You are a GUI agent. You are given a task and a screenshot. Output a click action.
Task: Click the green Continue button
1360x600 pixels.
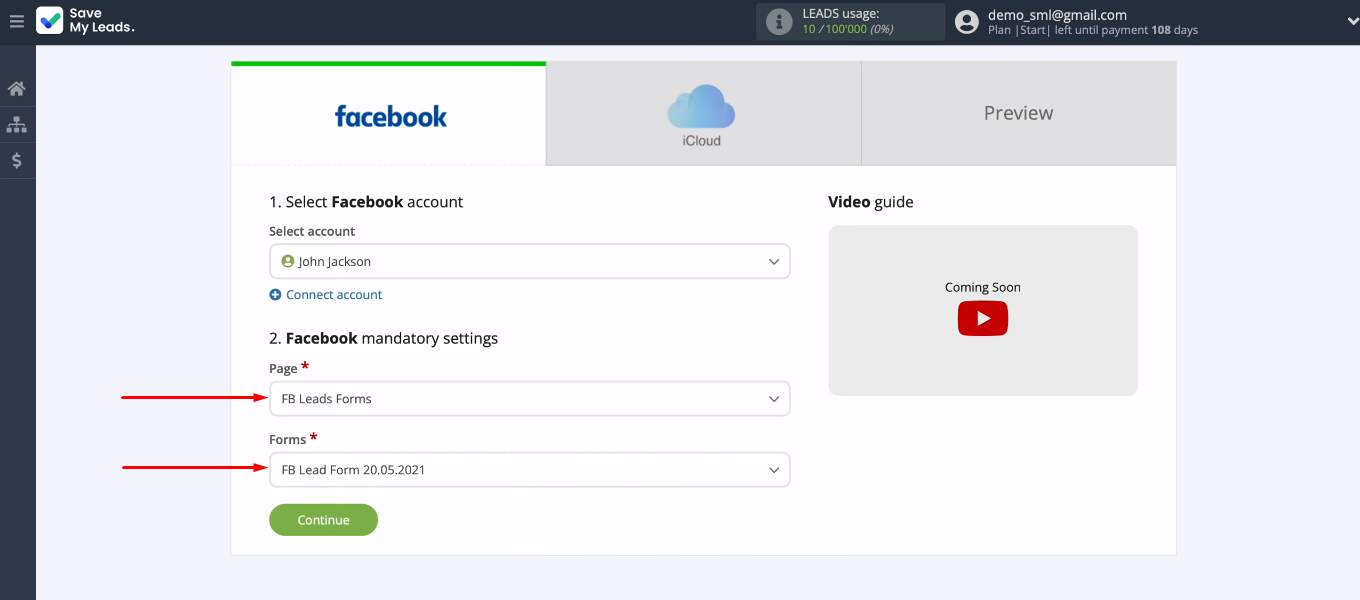point(323,520)
